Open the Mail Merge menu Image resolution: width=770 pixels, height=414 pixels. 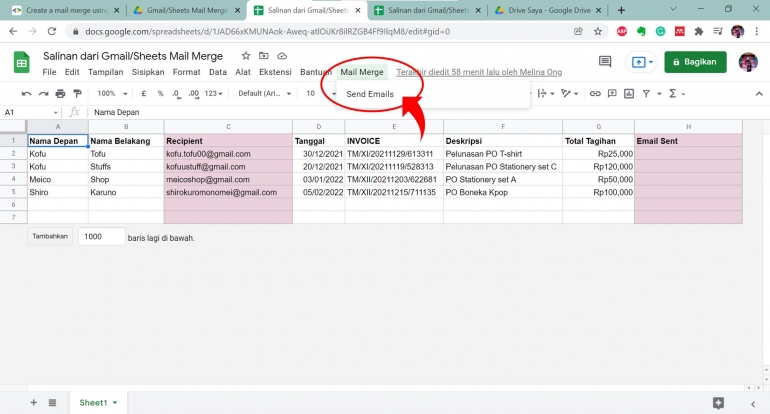point(362,72)
